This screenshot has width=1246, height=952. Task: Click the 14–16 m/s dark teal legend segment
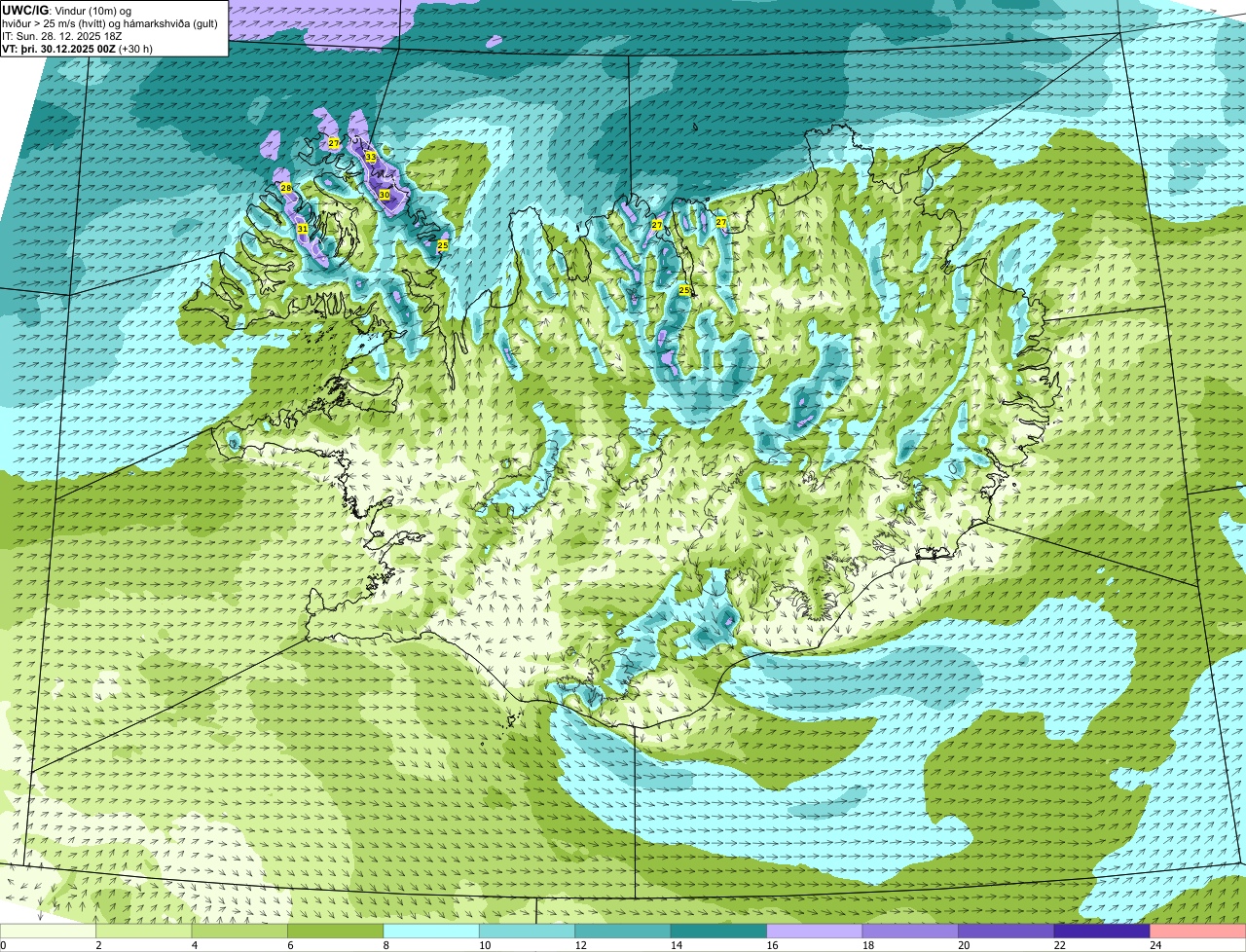pyautogui.click(x=719, y=932)
